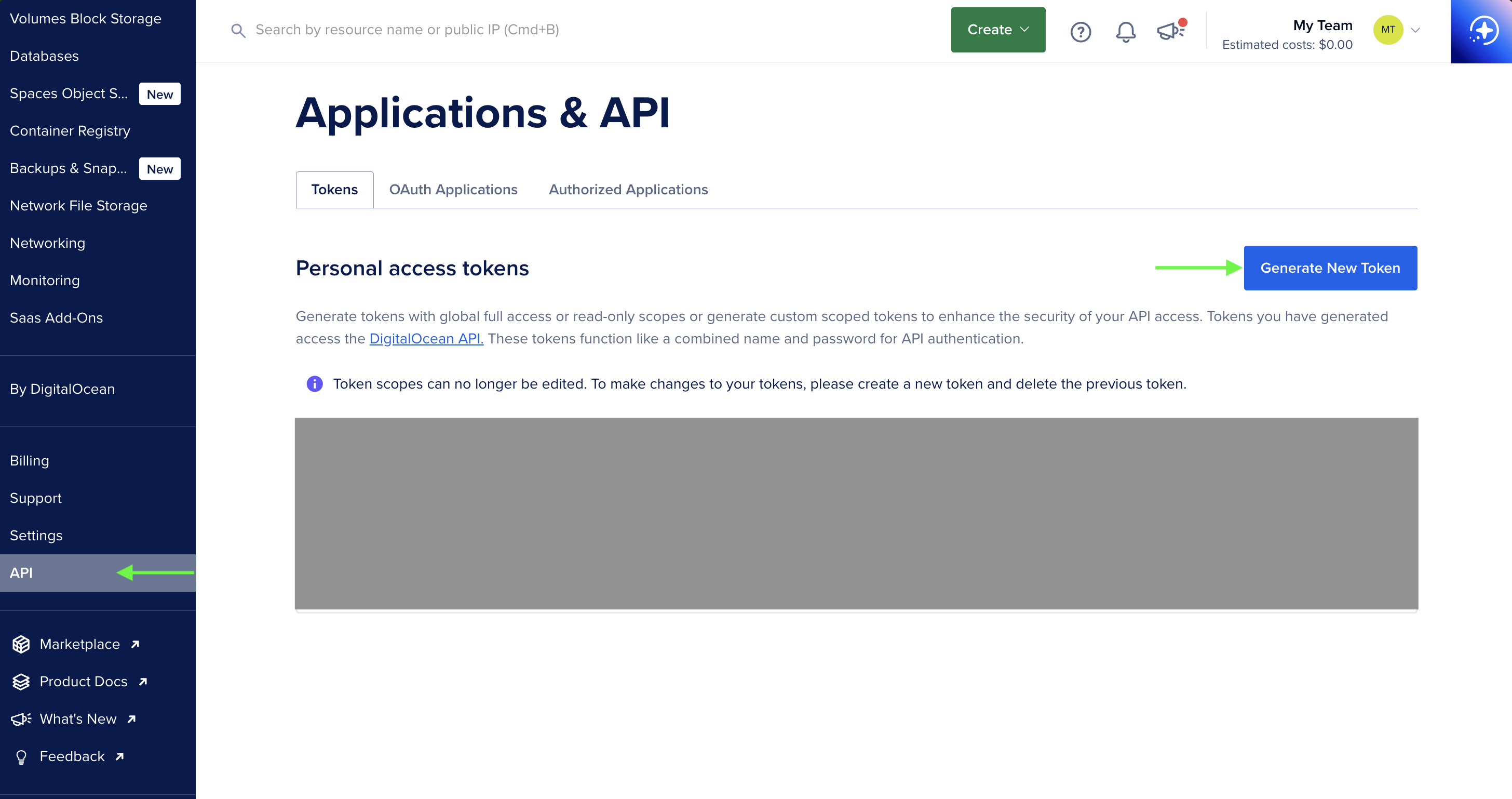Click Generate New Token button
Screen dimensions: 1512x799
click(x=1329, y=268)
